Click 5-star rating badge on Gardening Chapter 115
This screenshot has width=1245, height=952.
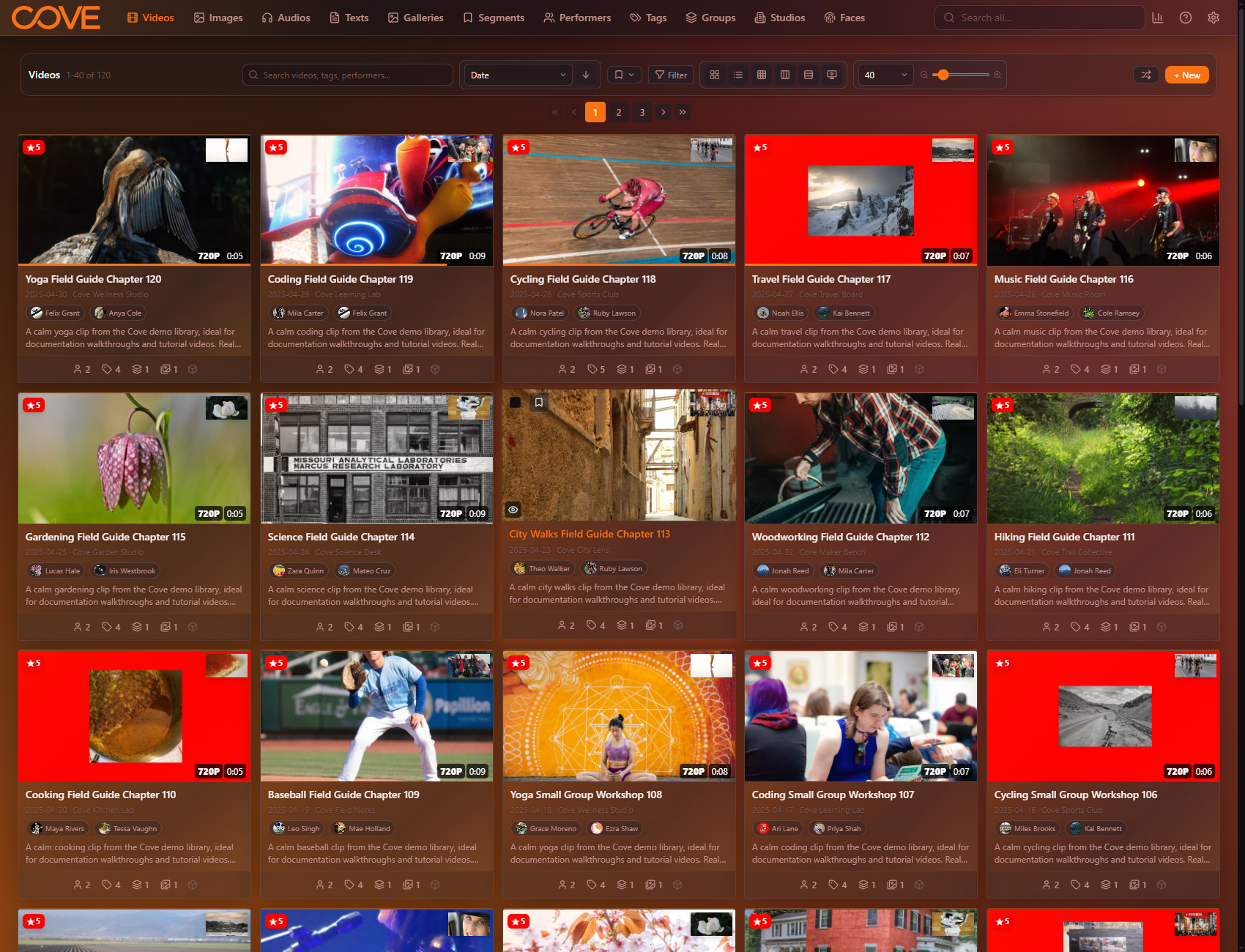34,405
